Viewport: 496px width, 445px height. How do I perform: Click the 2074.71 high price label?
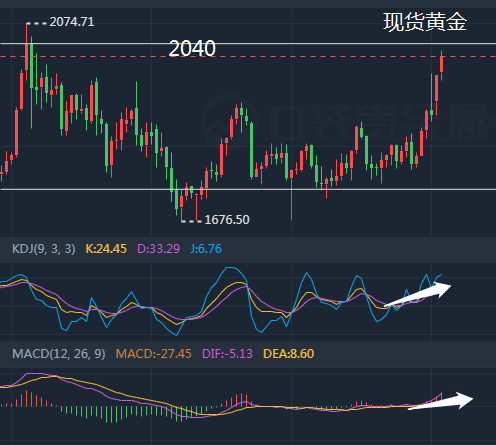tap(72, 22)
